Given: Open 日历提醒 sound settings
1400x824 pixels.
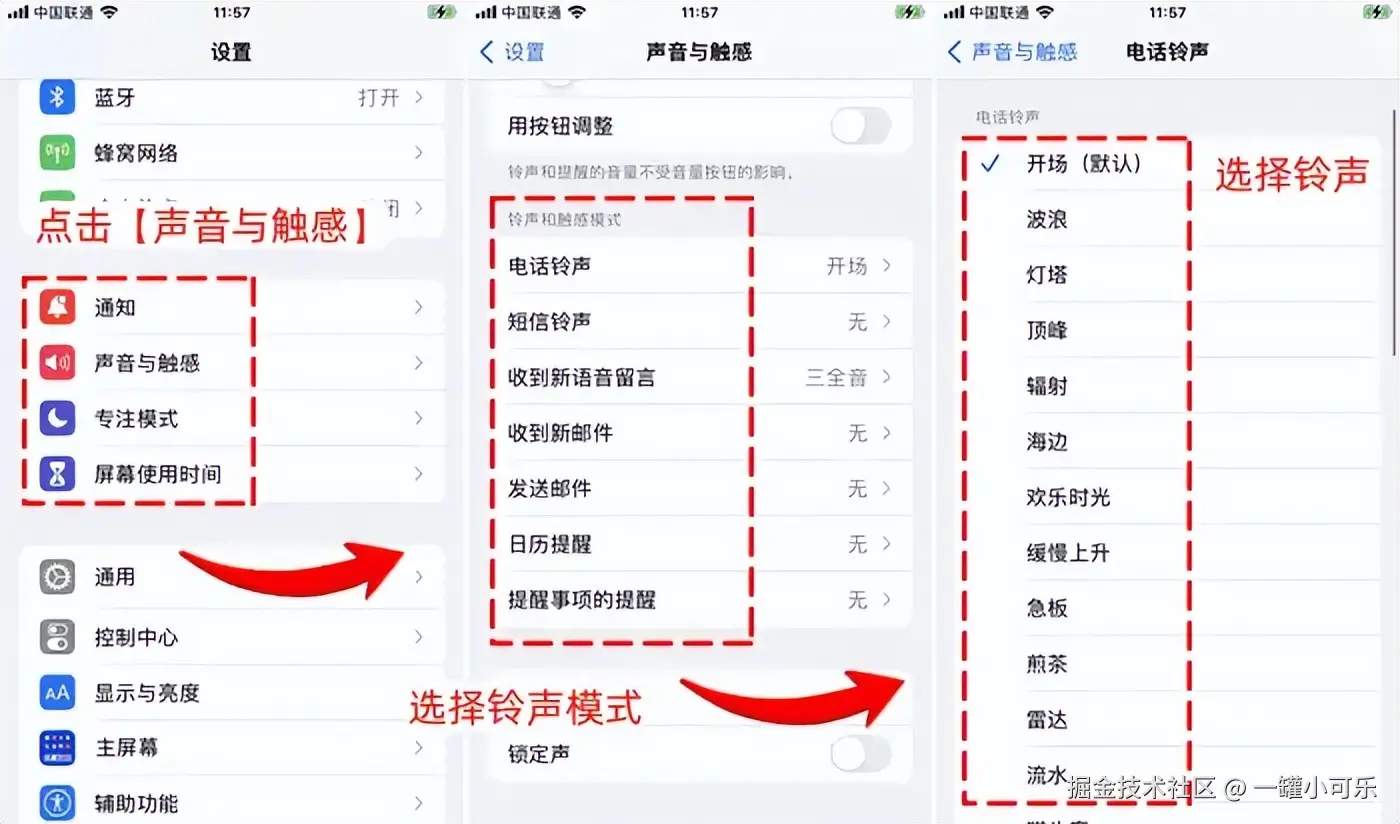Looking at the screenshot, I should coord(701,544).
